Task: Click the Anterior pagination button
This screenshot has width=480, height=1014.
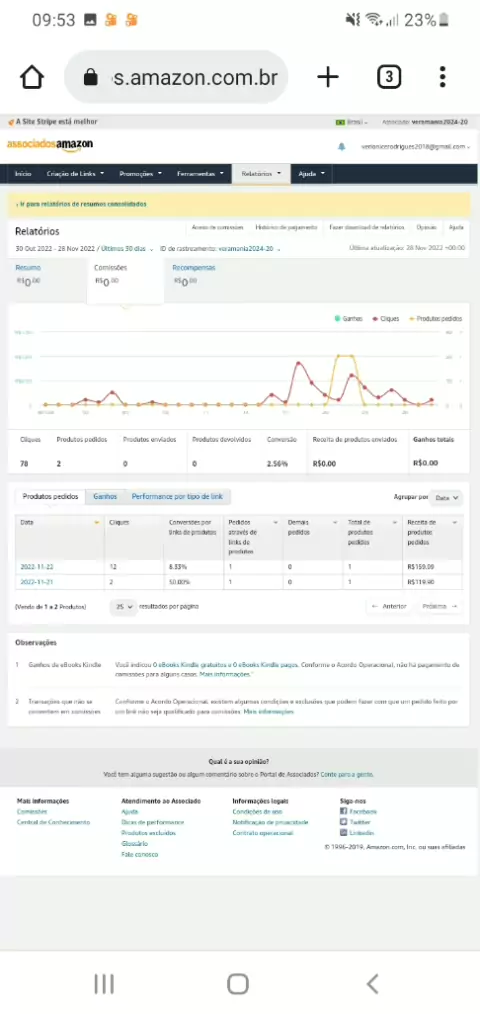Action: click(388, 607)
